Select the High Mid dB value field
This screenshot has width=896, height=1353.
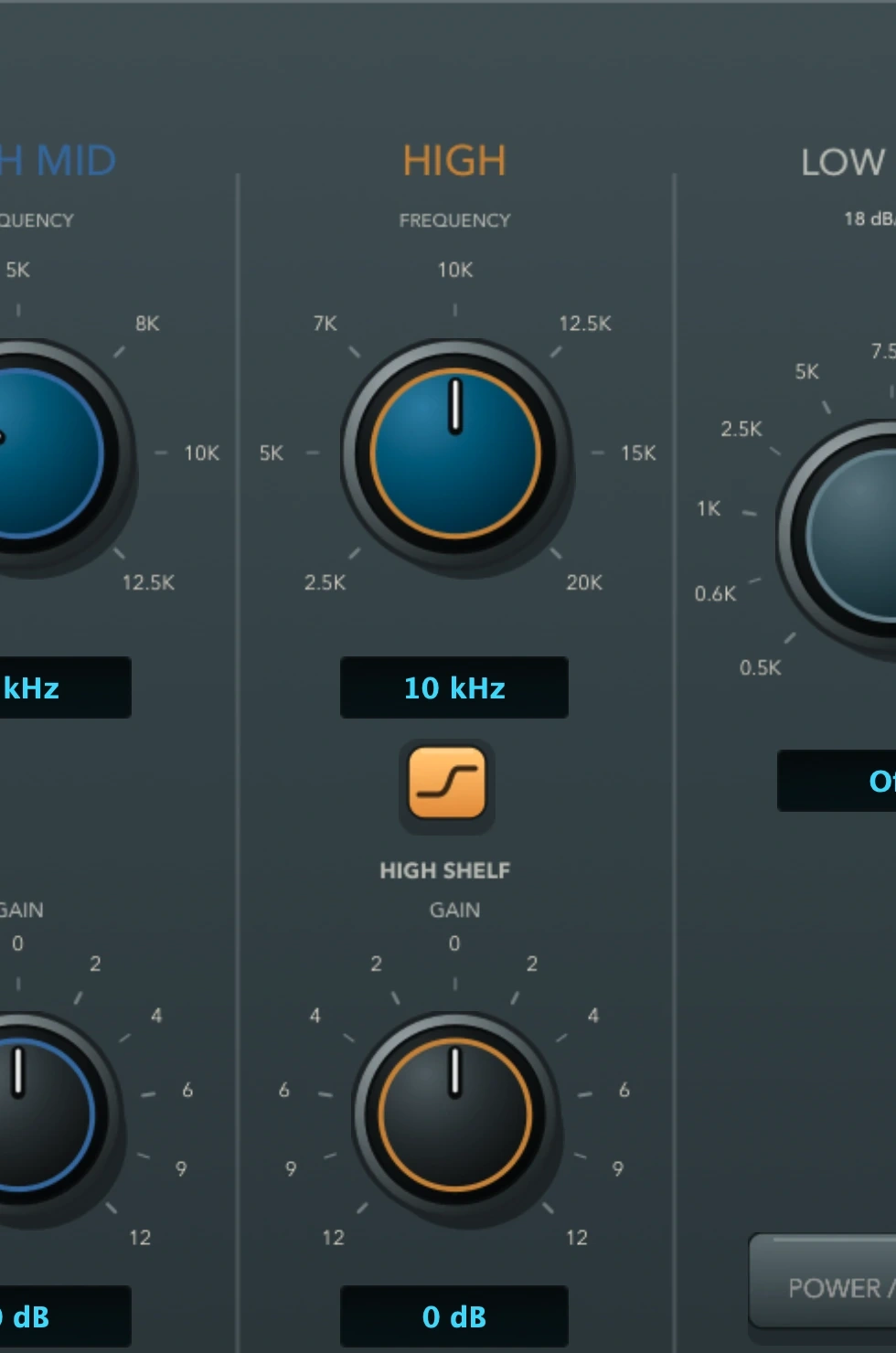pyautogui.click(x=65, y=1316)
